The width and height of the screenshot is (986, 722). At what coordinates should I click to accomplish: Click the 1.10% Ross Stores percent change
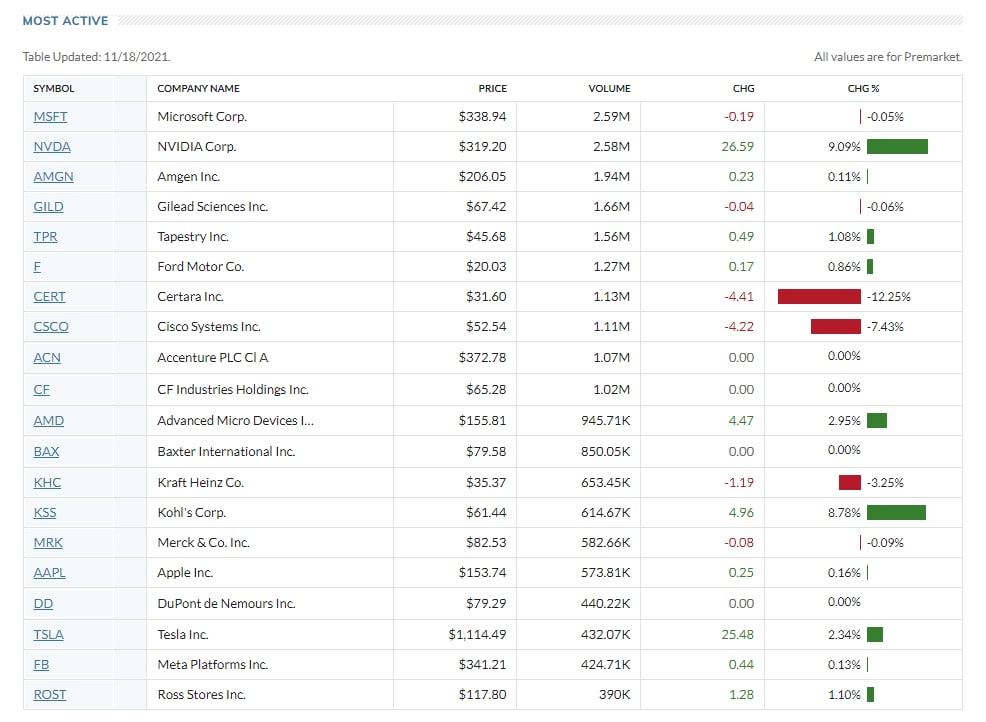845,695
